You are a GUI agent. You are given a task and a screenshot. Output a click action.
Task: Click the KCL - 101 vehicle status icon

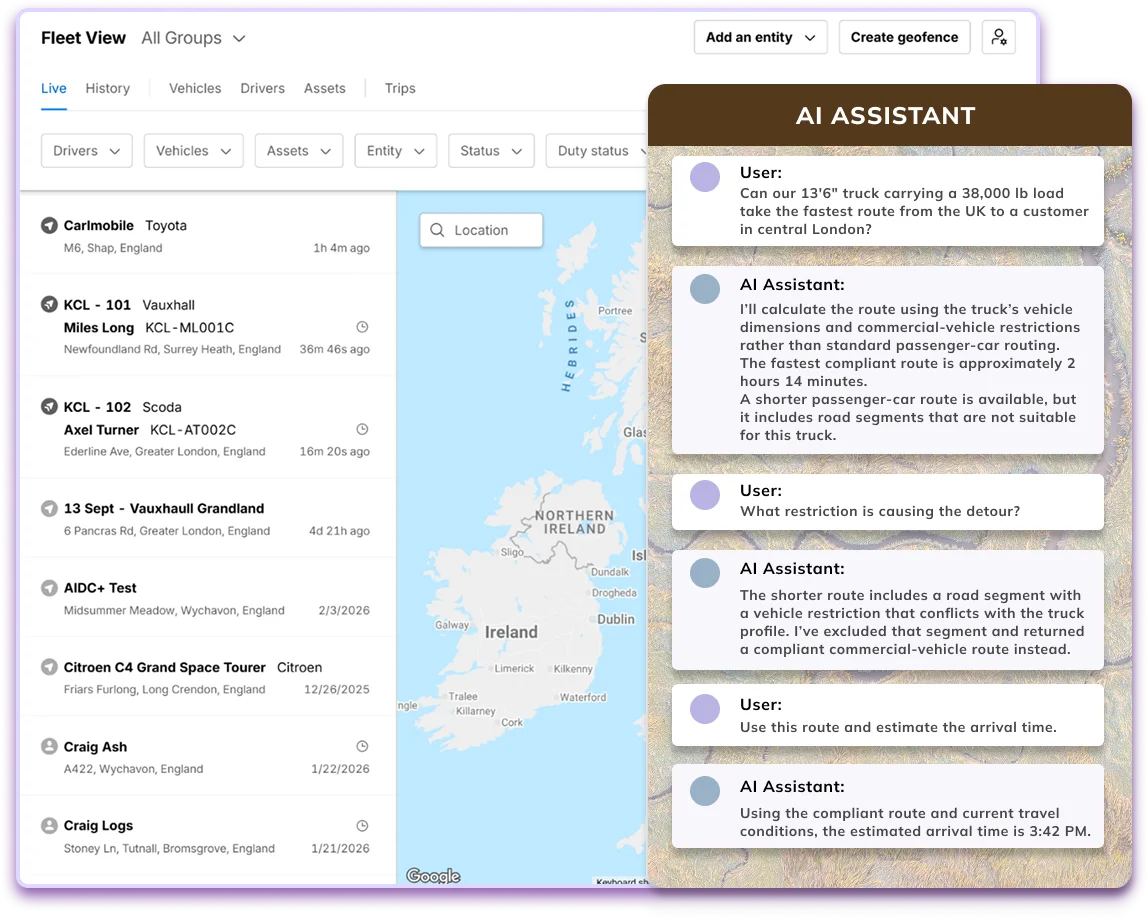click(49, 305)
